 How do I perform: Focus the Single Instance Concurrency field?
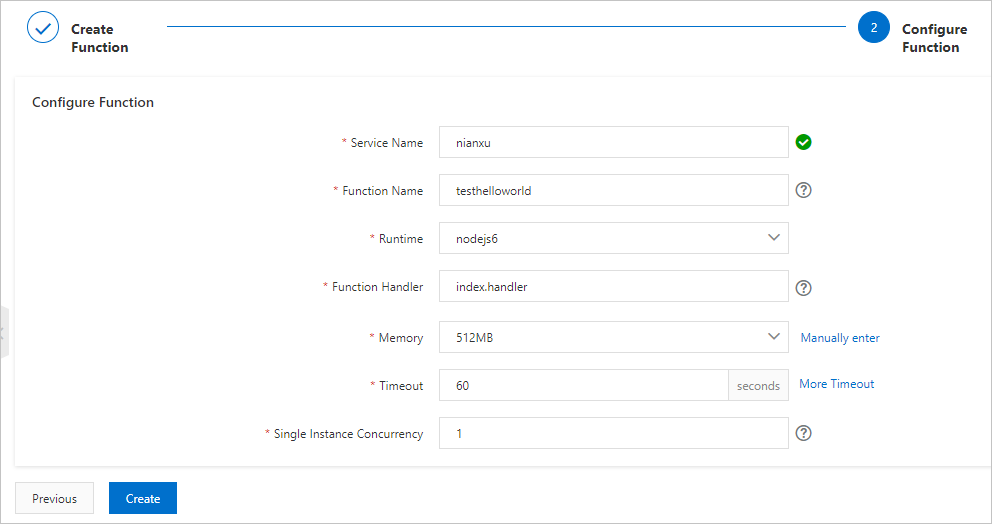613,433
